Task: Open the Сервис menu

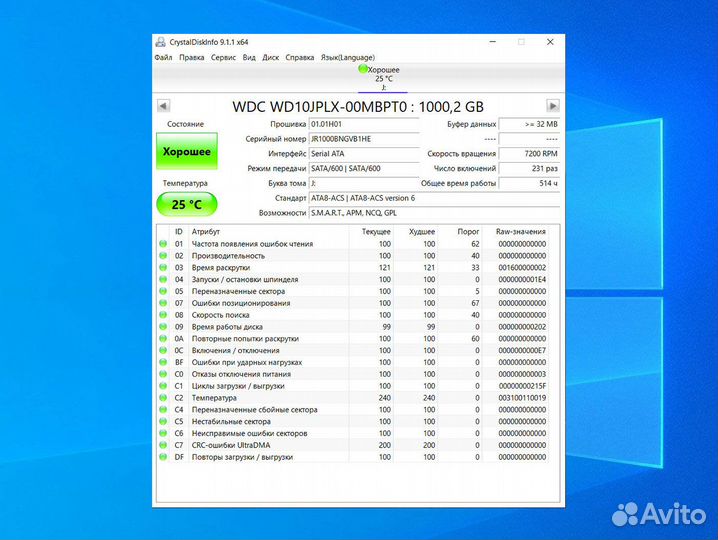Action: coord(223,57)
